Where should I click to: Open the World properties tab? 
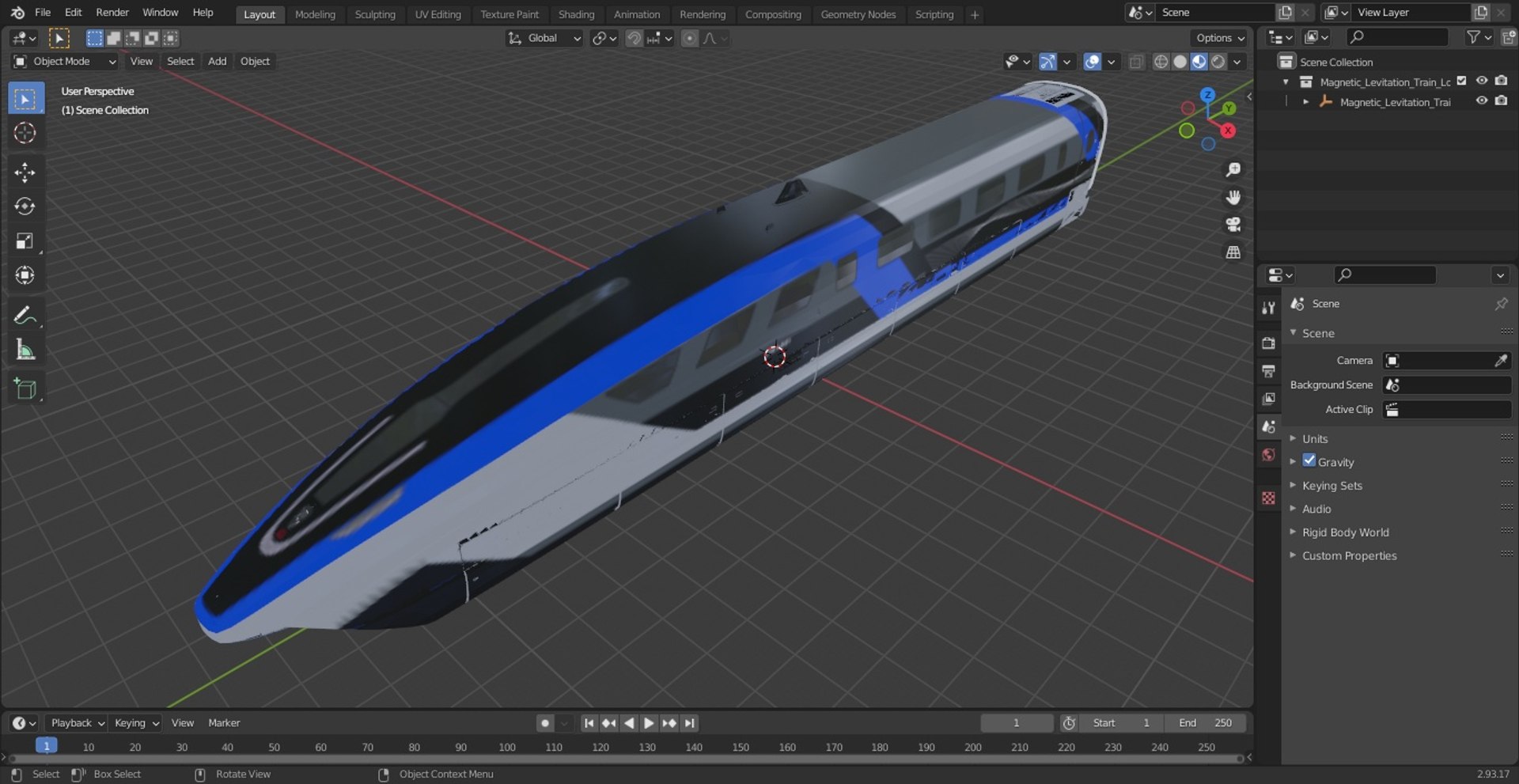[1269, 455]
